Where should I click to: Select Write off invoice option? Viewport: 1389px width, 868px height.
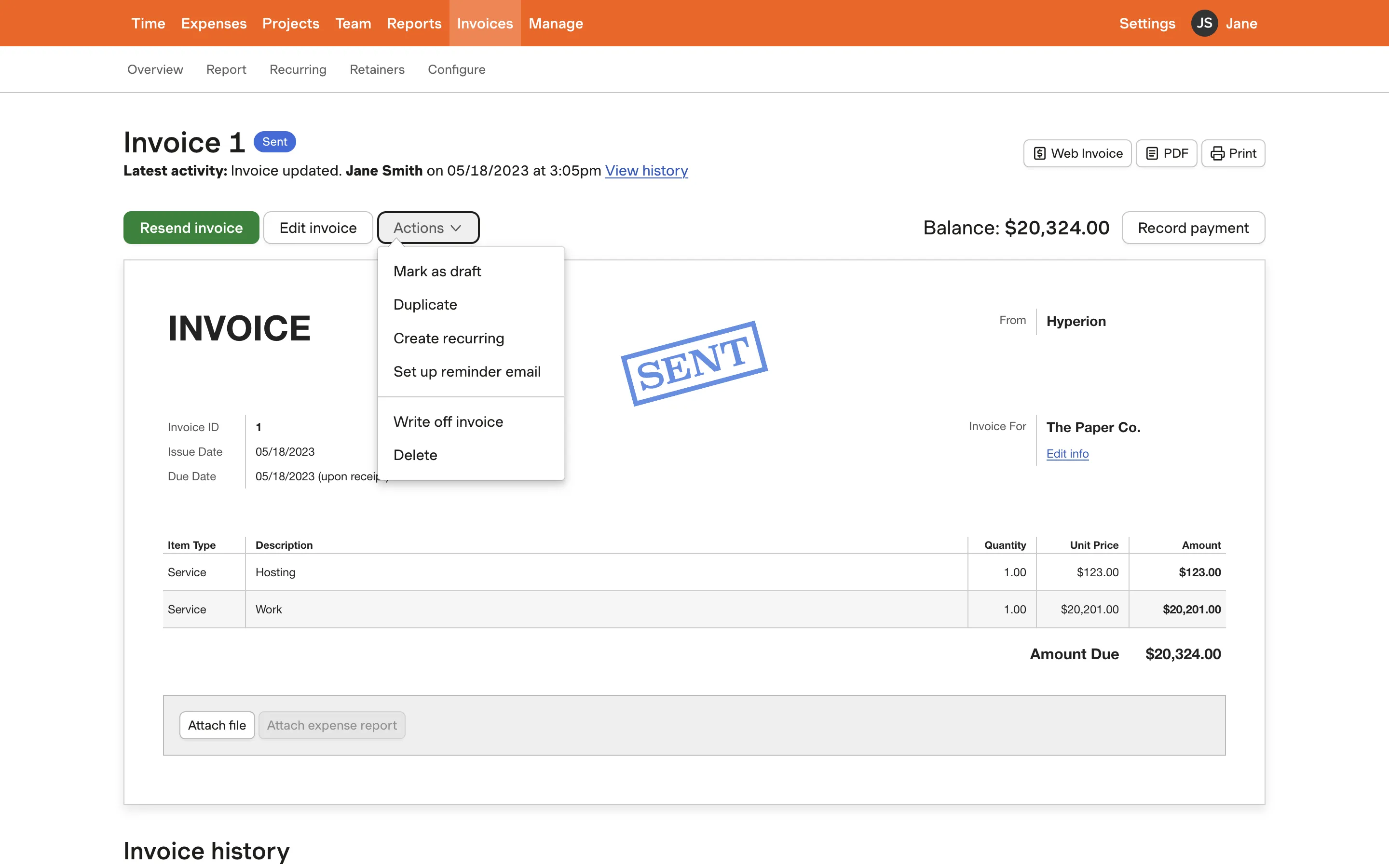pos(448,421)
